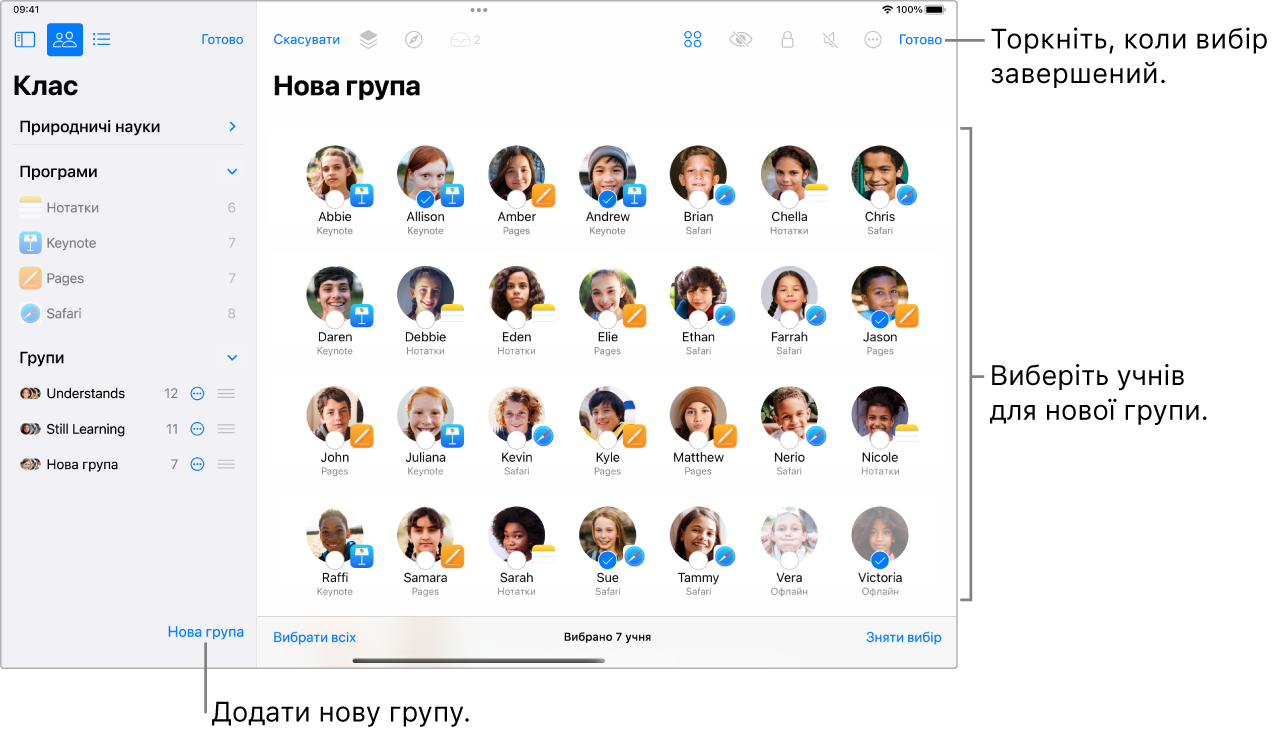
Task: Lock student devices with the lock icon
Action: (787, 39)
